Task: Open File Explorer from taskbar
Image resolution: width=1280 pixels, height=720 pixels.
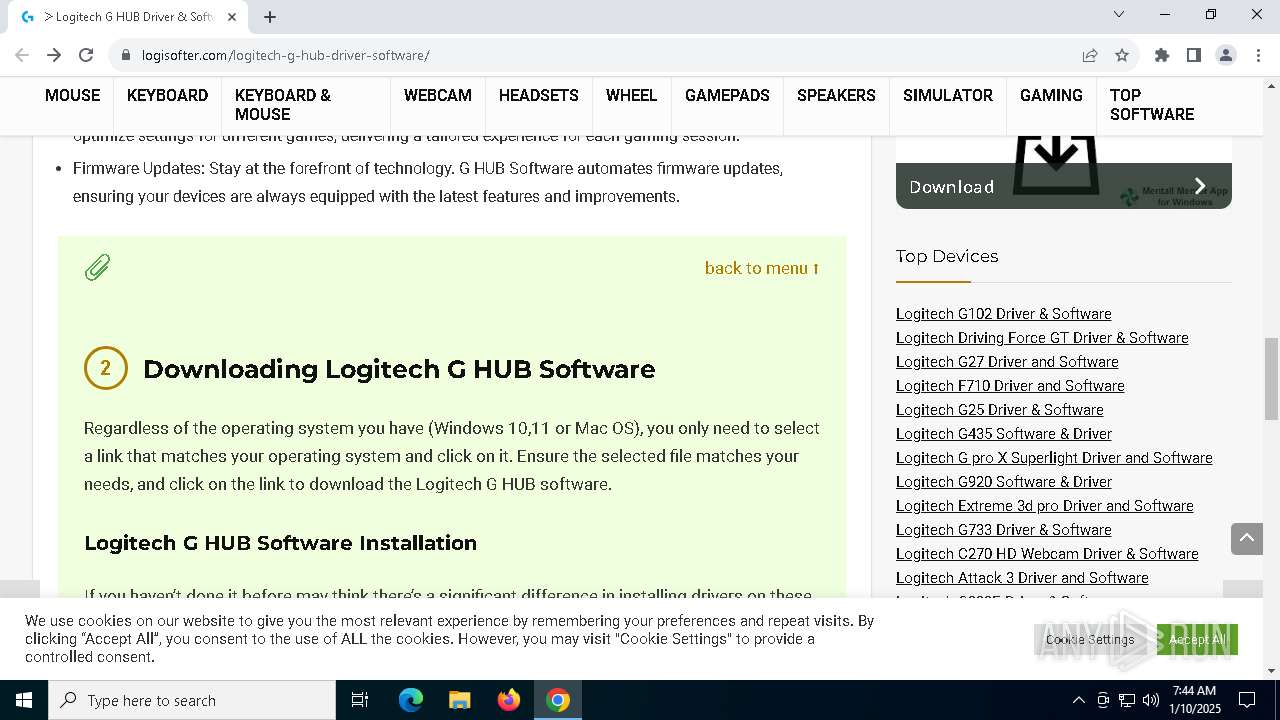Action: coord(460,700)
